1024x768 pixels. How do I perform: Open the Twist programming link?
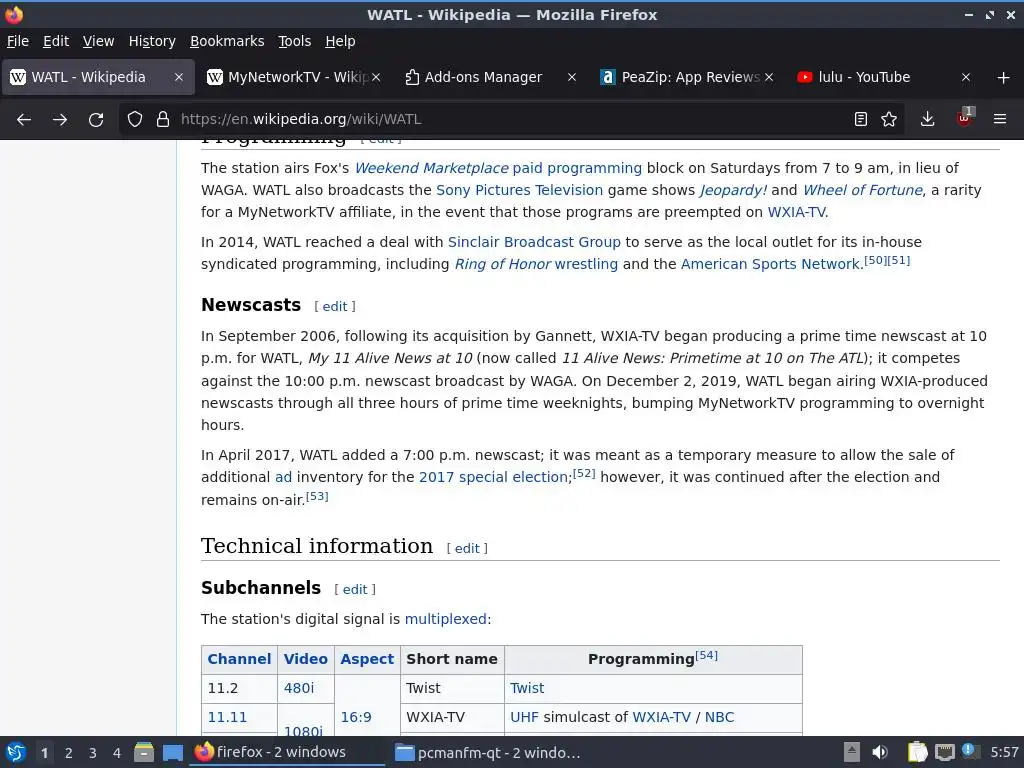tap(527, 688)
